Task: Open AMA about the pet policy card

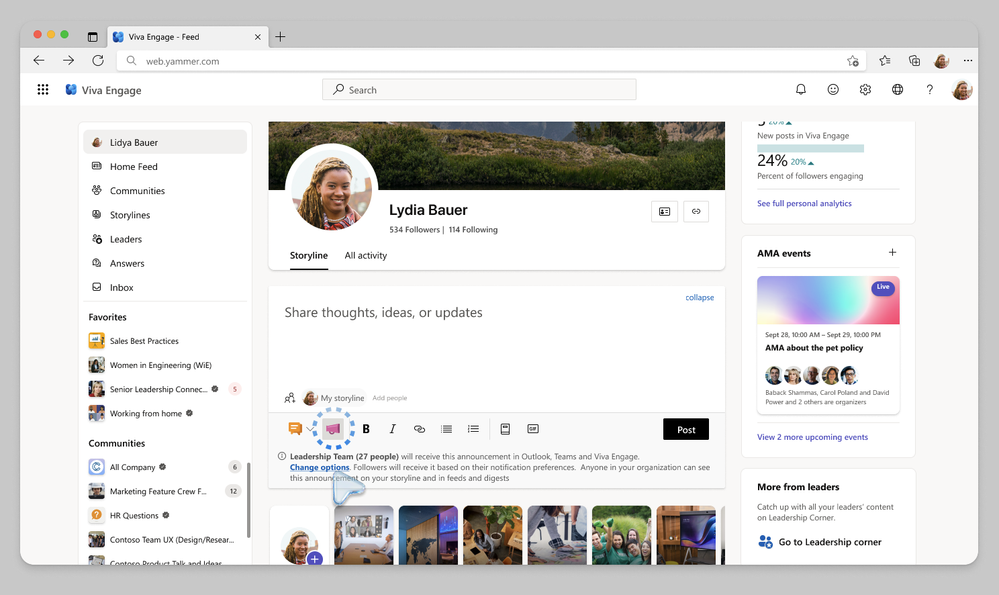Action: coord(828,345)
